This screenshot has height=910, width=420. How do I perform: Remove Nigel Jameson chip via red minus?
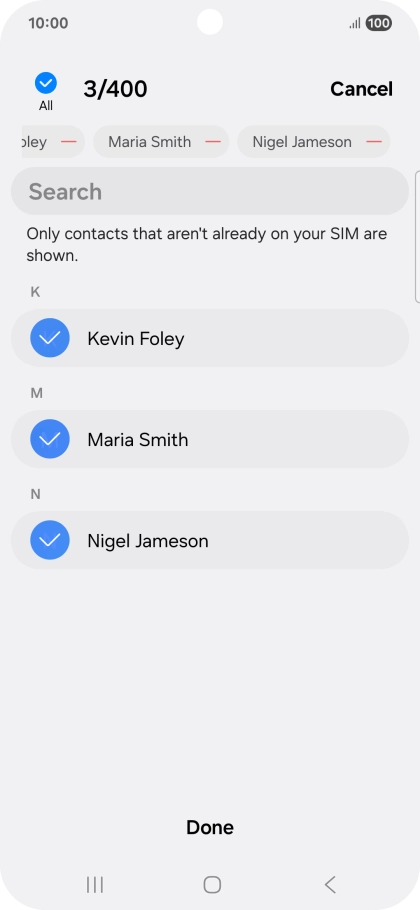pyautogui.click(x=374, y=142)
